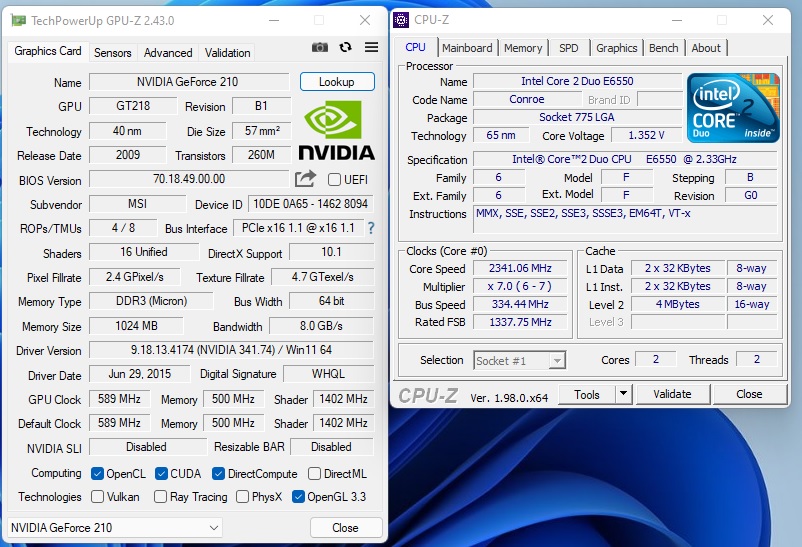Toggle the DirectCompute checkbox
The image size is (802, 547).
click(218, 474)
